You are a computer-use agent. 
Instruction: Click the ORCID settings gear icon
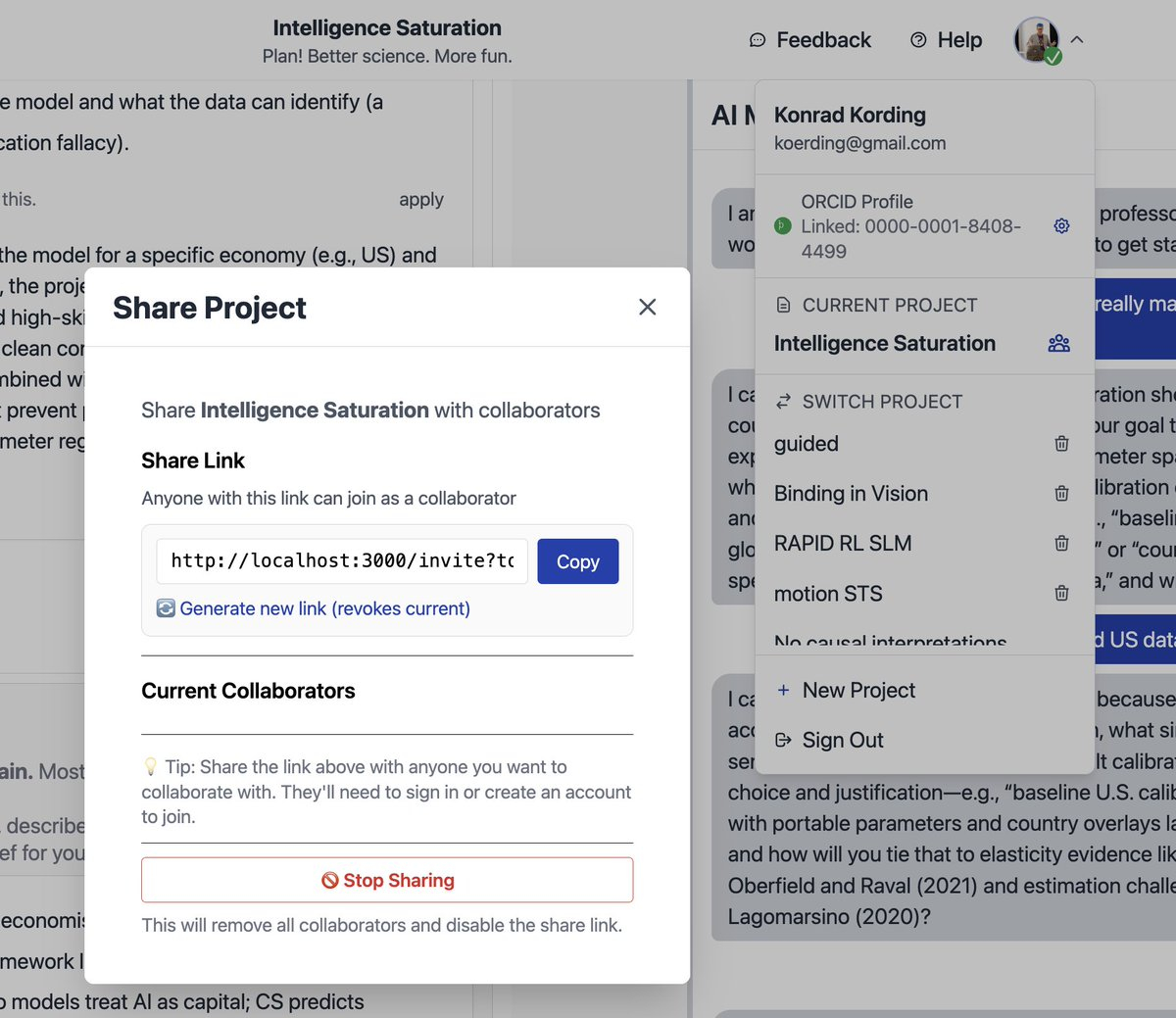coord(1061,226)
